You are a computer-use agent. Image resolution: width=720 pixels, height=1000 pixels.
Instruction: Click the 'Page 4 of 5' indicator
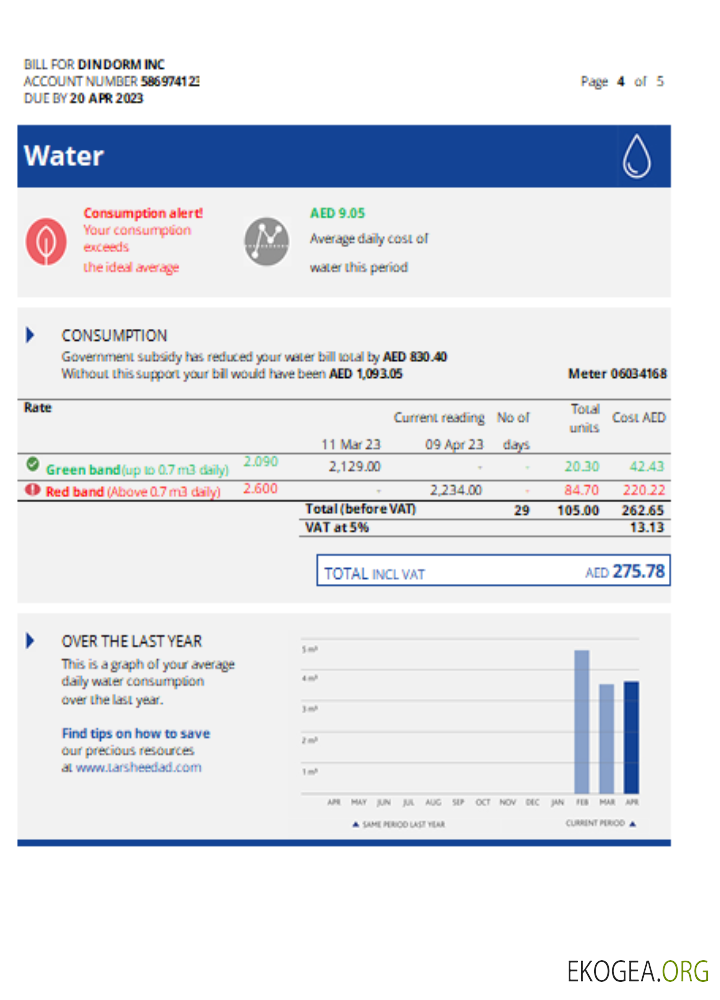pos(622,82)
